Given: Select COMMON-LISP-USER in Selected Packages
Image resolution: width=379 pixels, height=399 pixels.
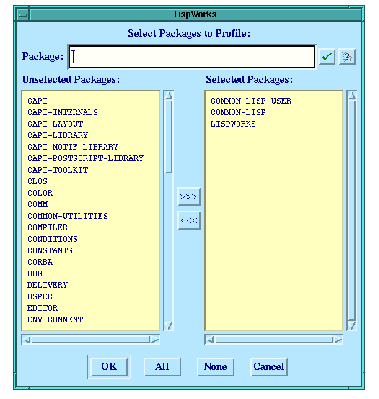Looking at the screenshot, I should pyautogui.click(x=251, y=101).
